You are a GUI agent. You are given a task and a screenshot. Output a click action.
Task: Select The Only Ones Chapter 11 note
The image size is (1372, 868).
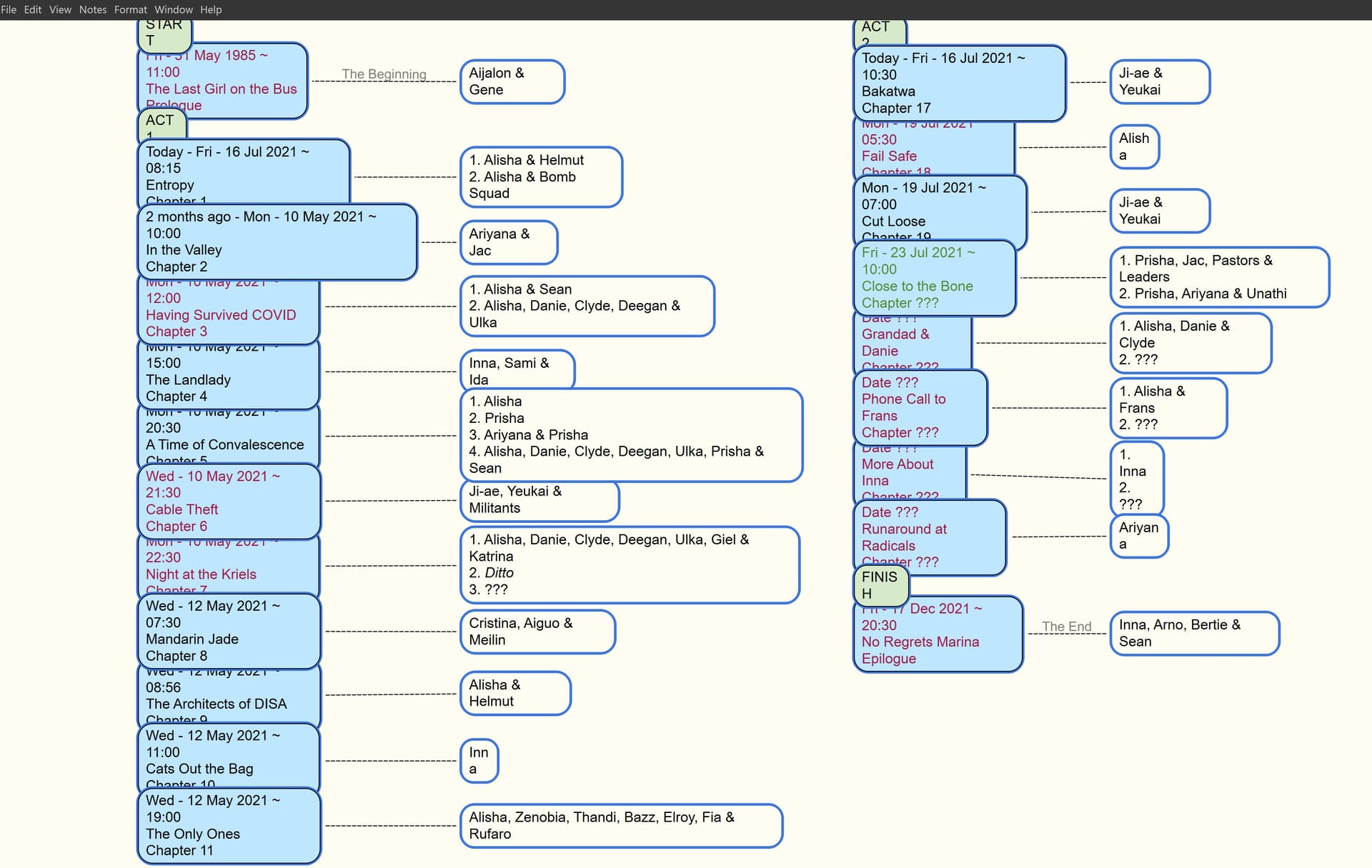click(229, 826)
